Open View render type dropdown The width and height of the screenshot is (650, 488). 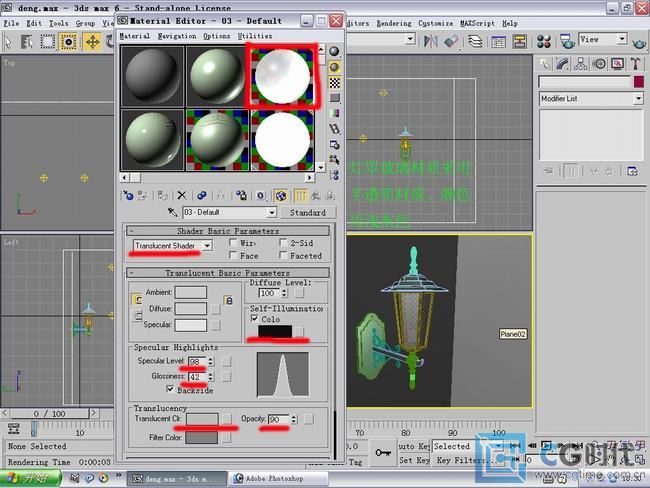[621, 39]
